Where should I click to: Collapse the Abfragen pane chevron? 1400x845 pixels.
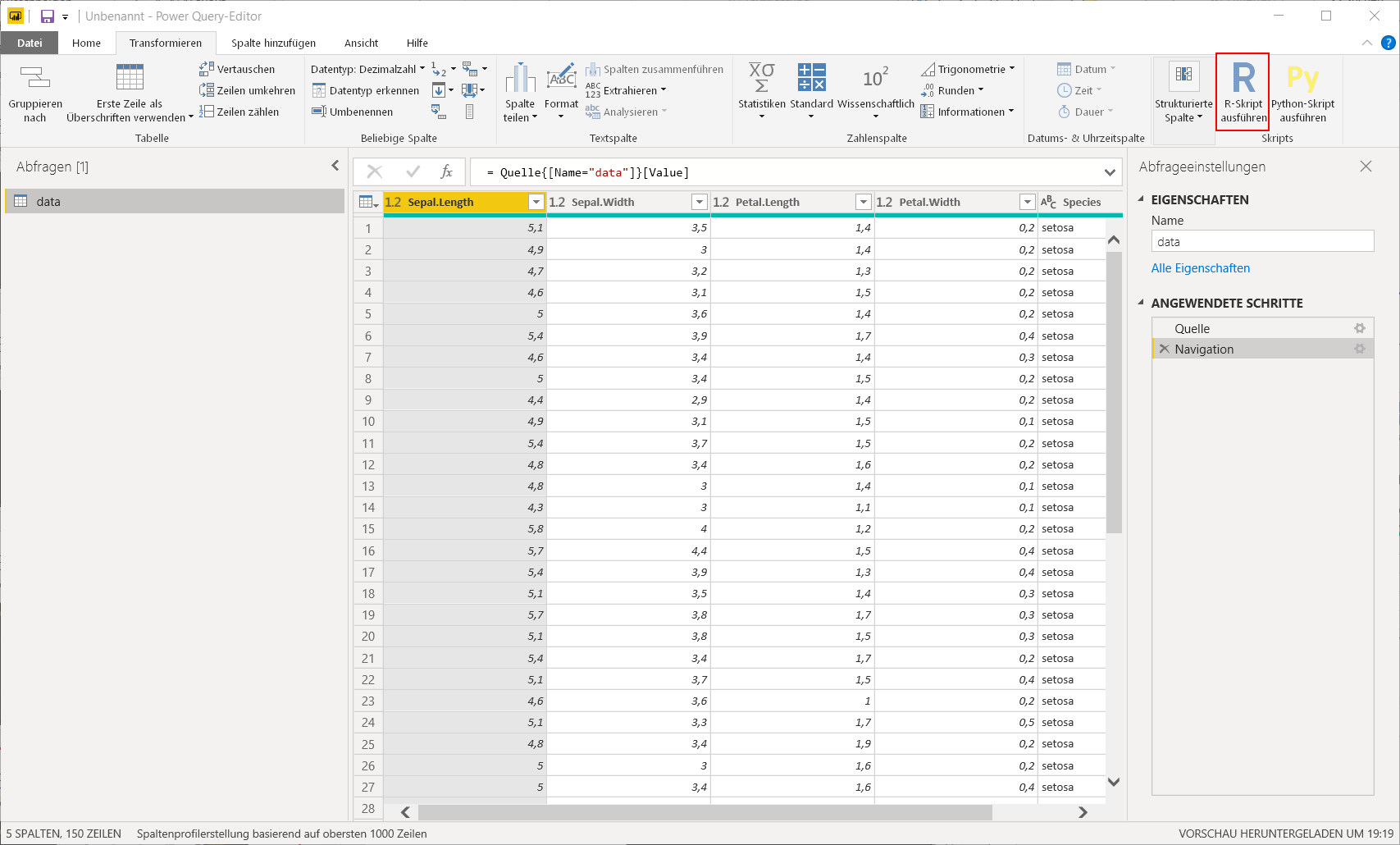[x=335, y=166]
